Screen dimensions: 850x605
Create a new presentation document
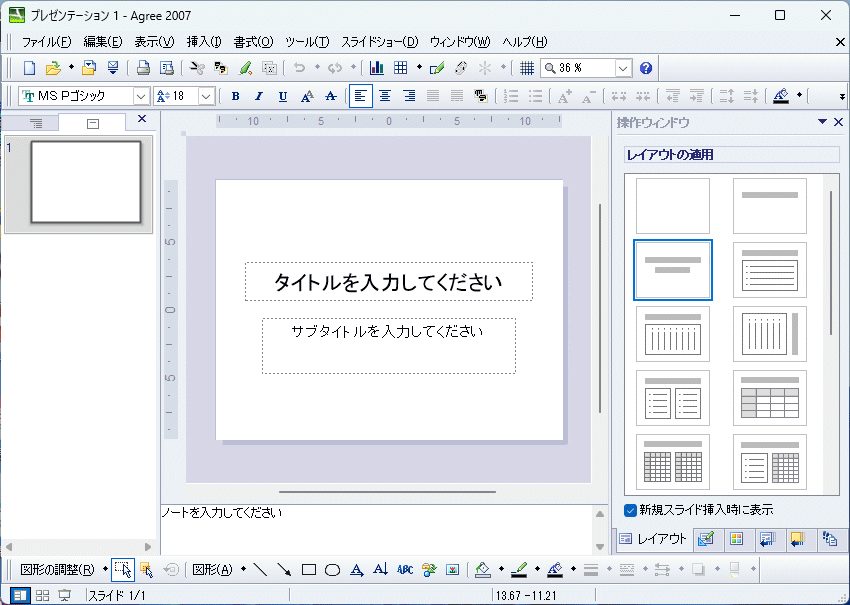[29, 68]
